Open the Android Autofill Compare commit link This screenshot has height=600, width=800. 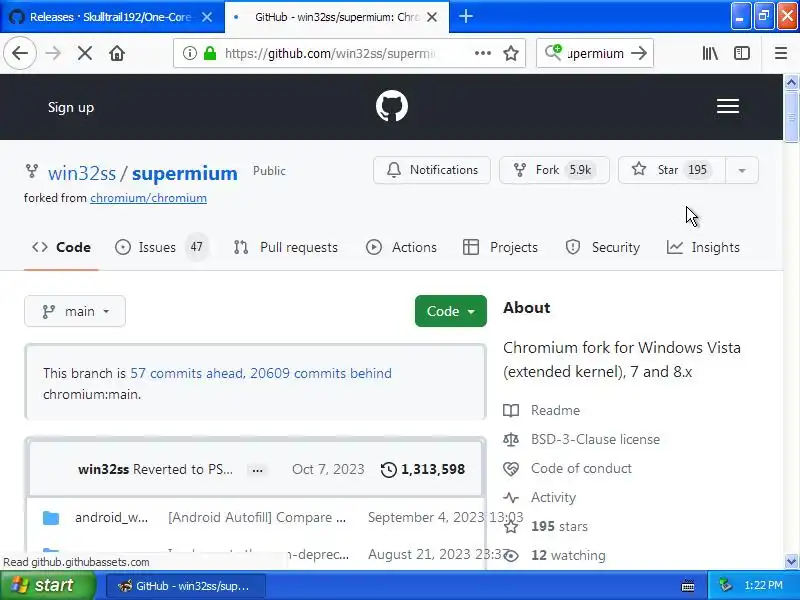(x=257, y=517)
